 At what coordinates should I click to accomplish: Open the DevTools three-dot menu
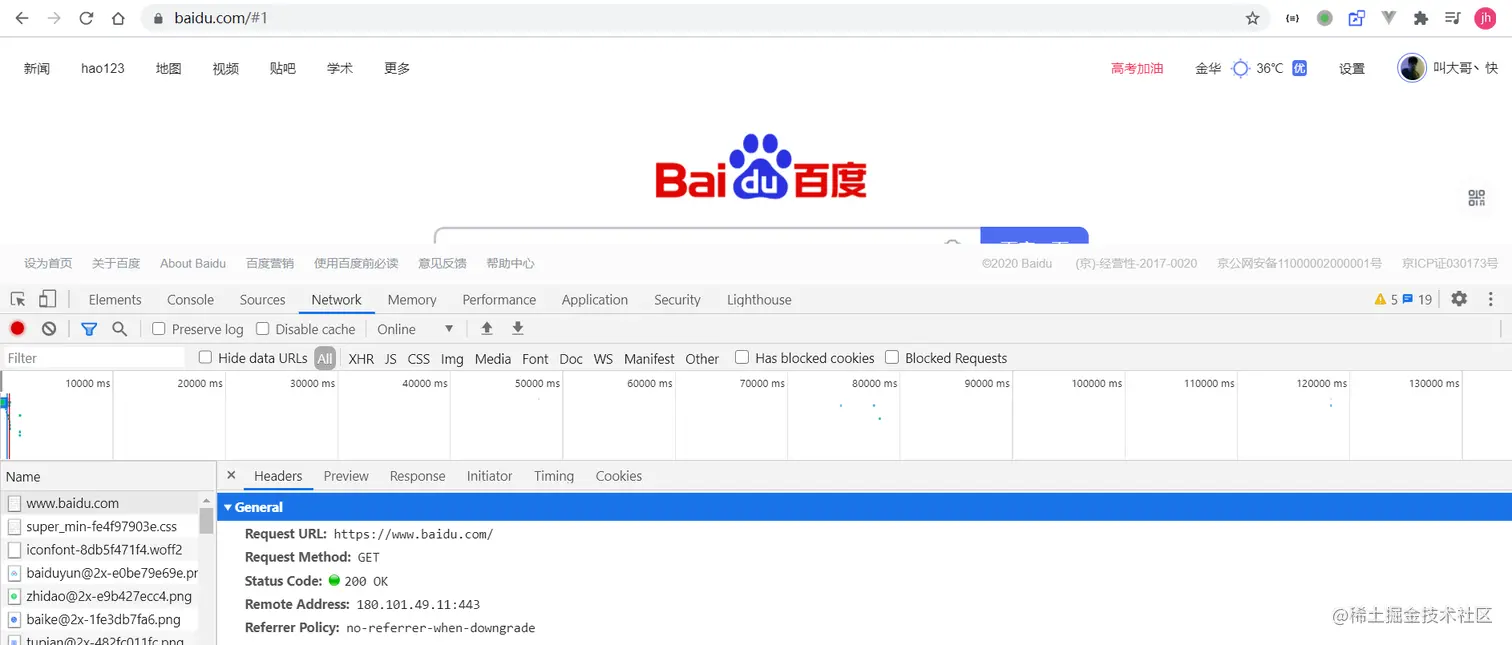coord(1490,299)
